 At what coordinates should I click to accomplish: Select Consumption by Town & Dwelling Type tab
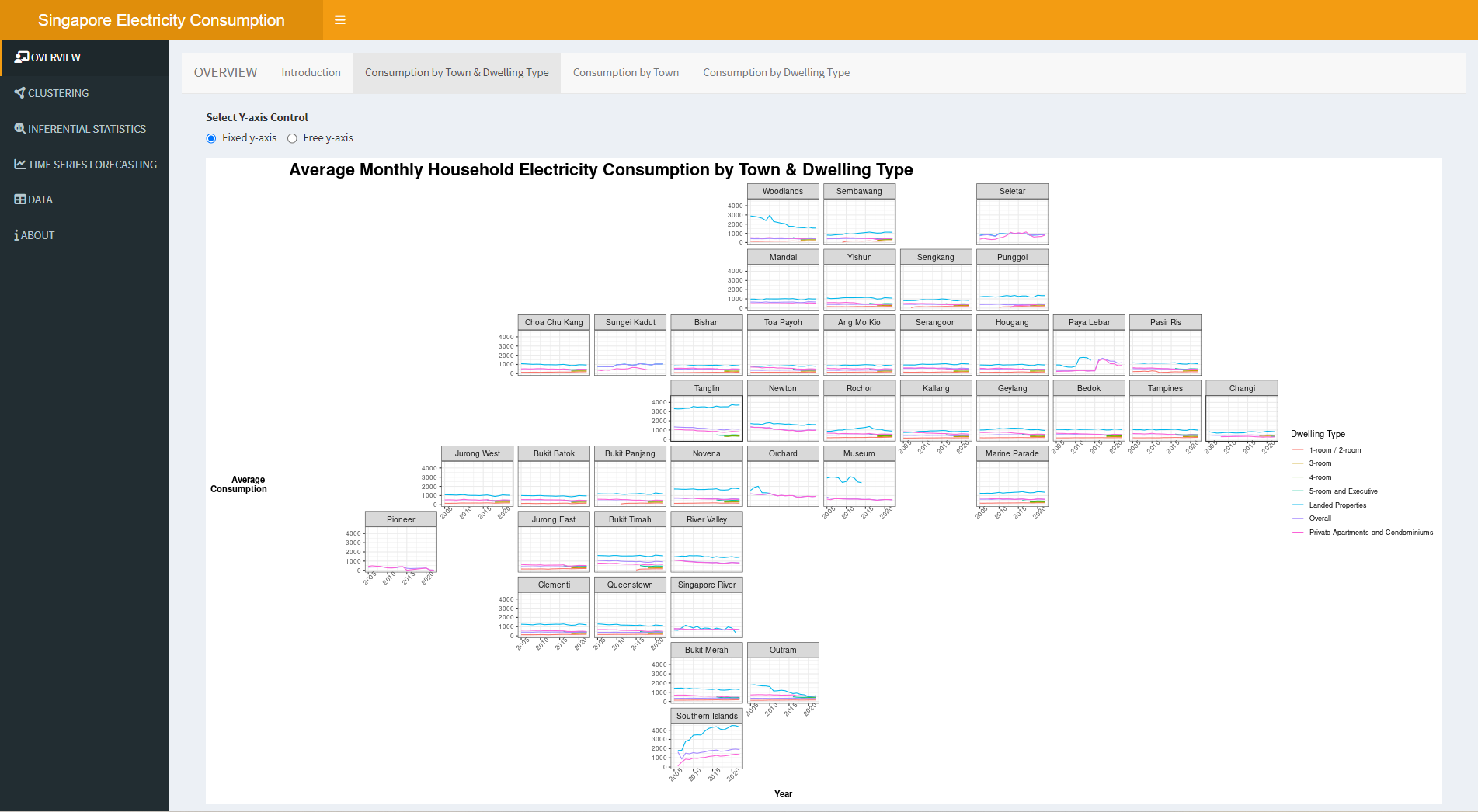click(x=457, y=73)
